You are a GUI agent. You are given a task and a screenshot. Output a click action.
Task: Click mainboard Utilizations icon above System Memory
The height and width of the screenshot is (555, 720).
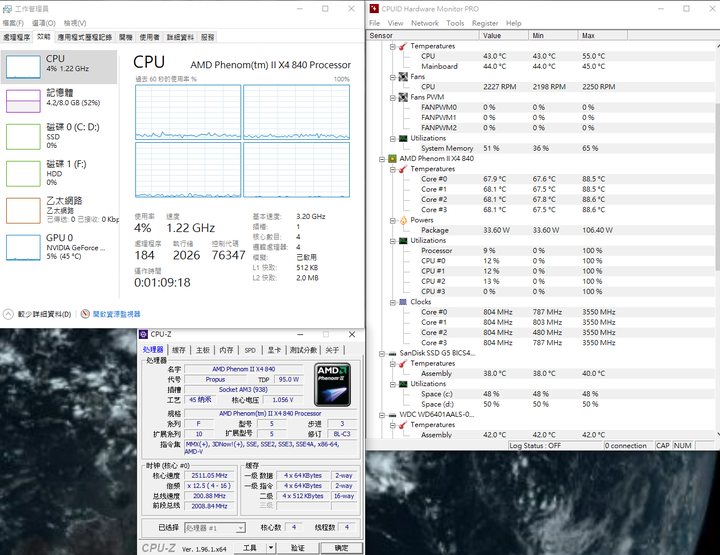click(403, 138)
